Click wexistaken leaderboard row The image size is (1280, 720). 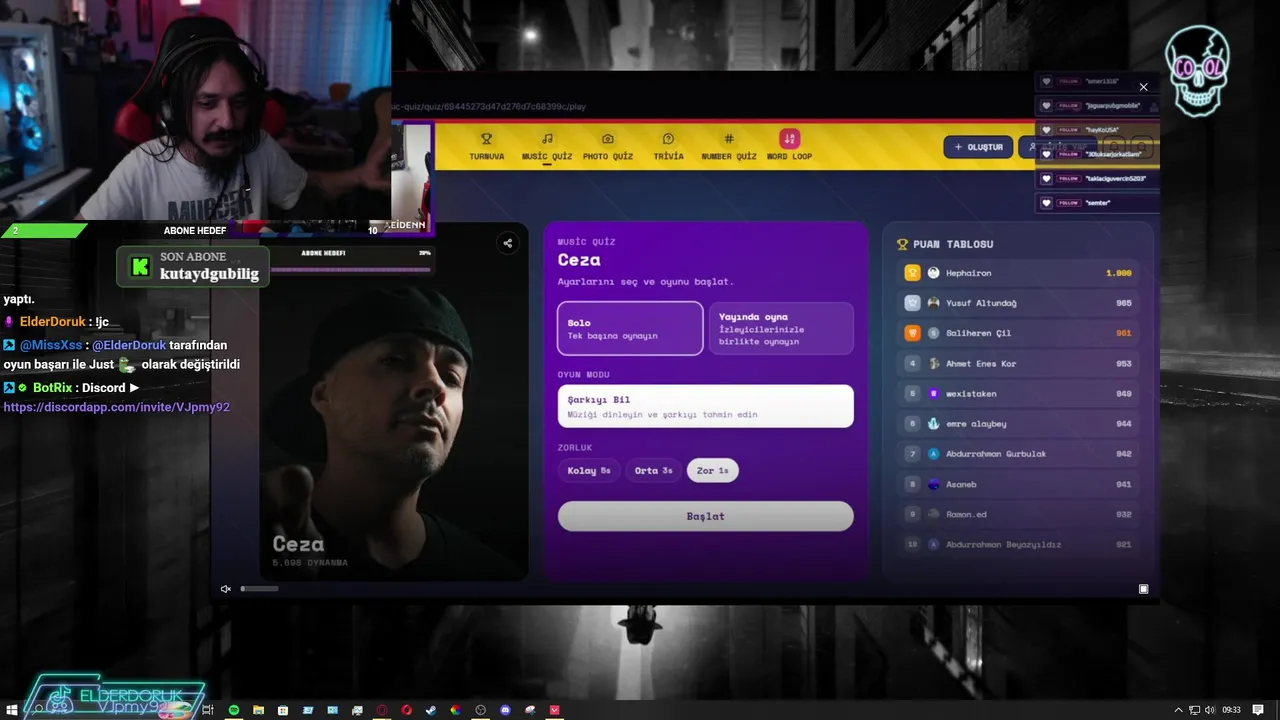pyautogui.click(x=1018, y=393)
